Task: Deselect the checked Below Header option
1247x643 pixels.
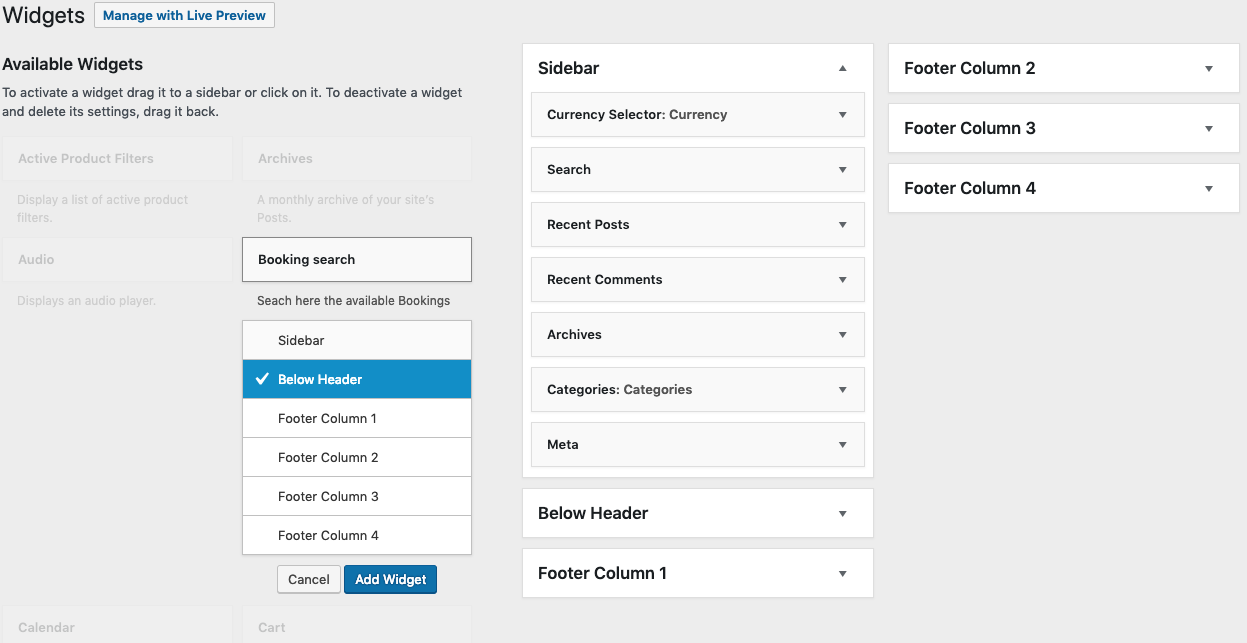Action: click(x=356, y=379)
